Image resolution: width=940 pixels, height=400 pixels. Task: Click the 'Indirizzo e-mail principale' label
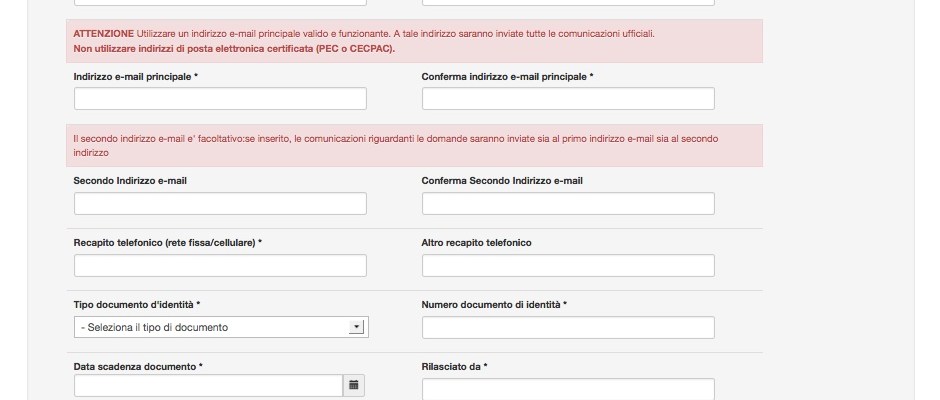[136, 77]
